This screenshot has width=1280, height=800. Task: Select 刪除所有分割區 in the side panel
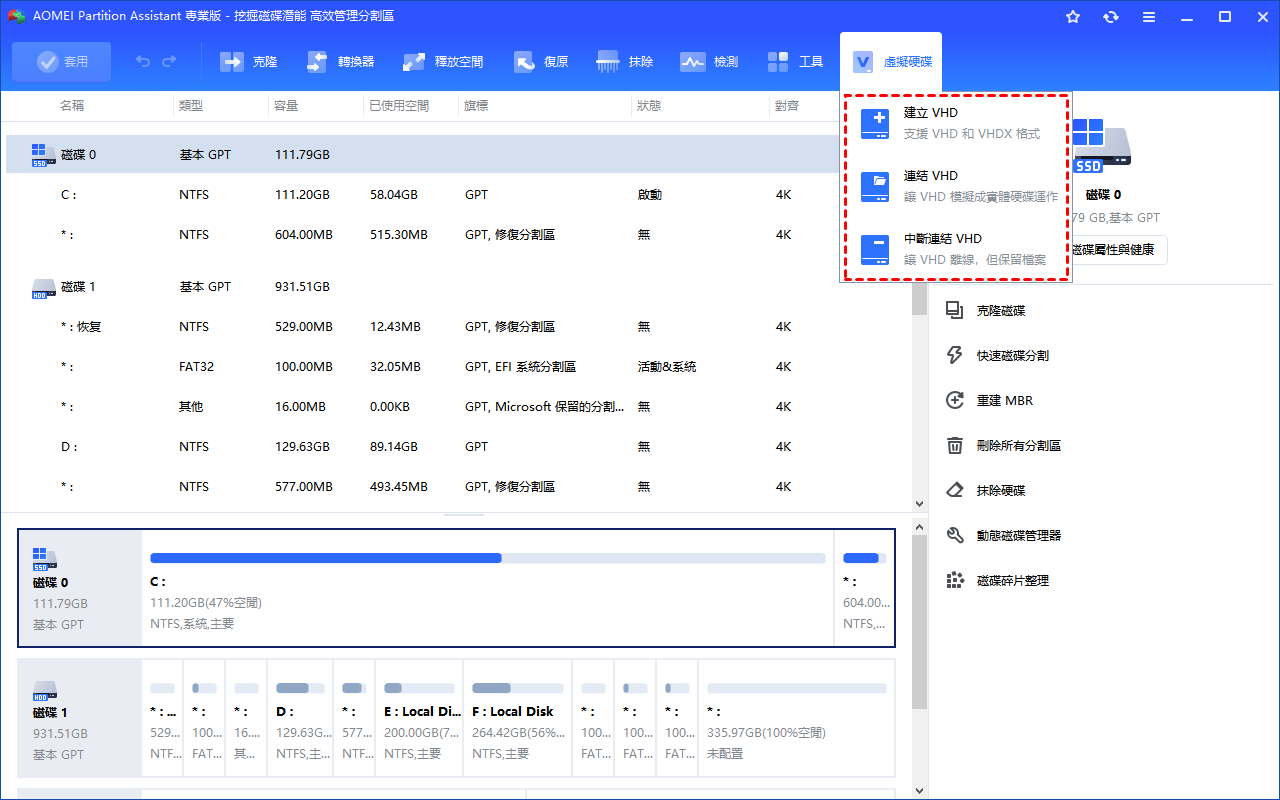point(1004,446)
